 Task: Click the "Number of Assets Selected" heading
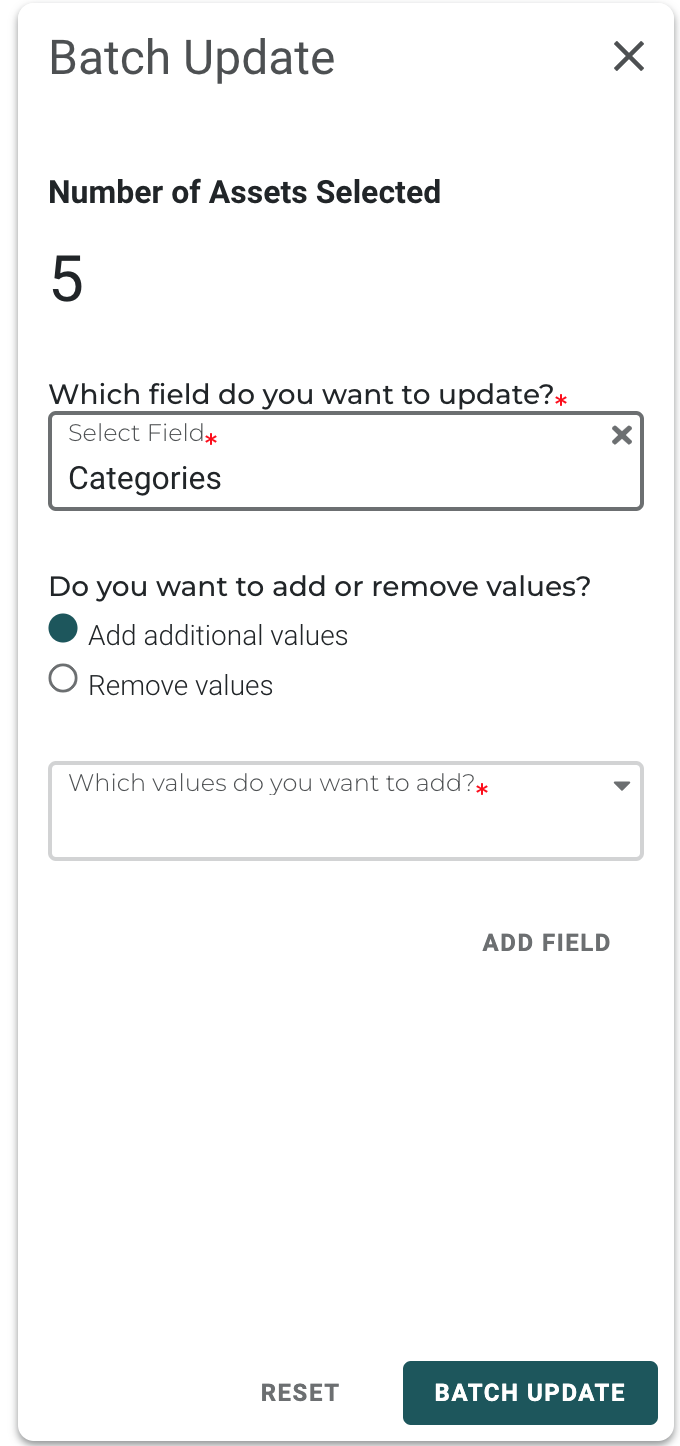245,192
